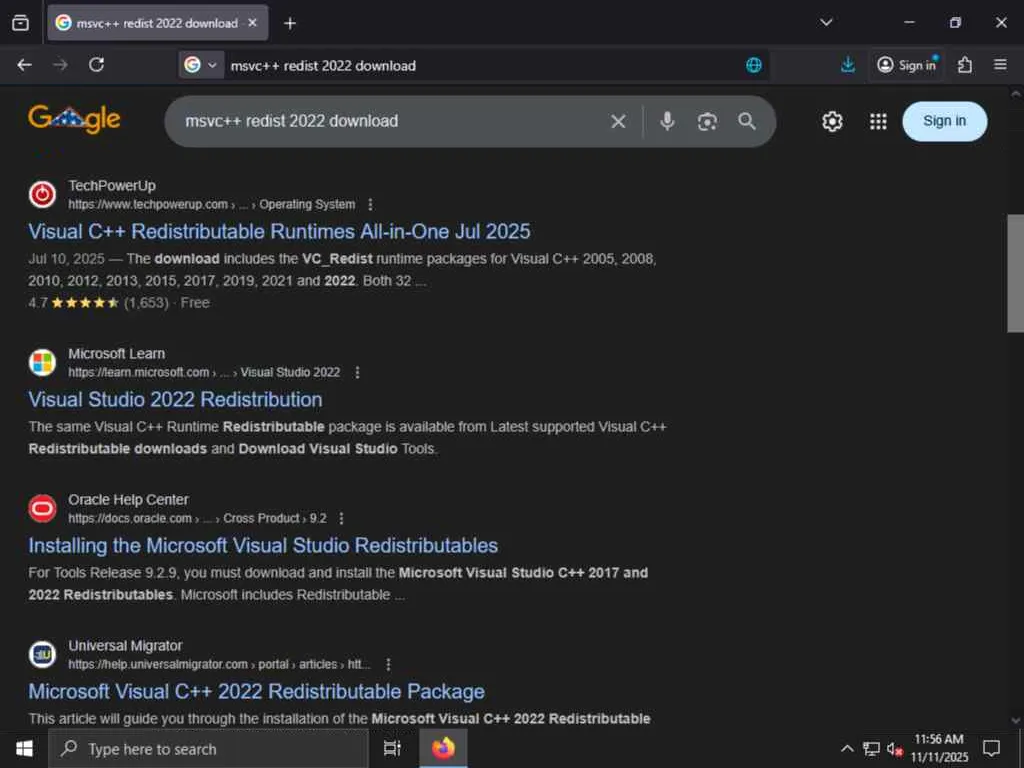Open Task View from taskbar
Screen dimensions: 1024x768
392,749
